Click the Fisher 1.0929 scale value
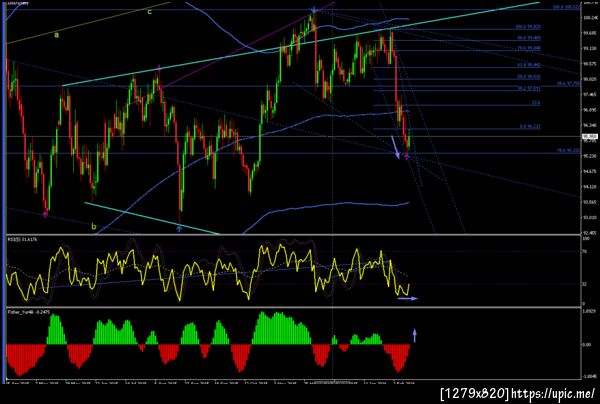The height and width of the screenshot is (404, 600). coord(589,312)
